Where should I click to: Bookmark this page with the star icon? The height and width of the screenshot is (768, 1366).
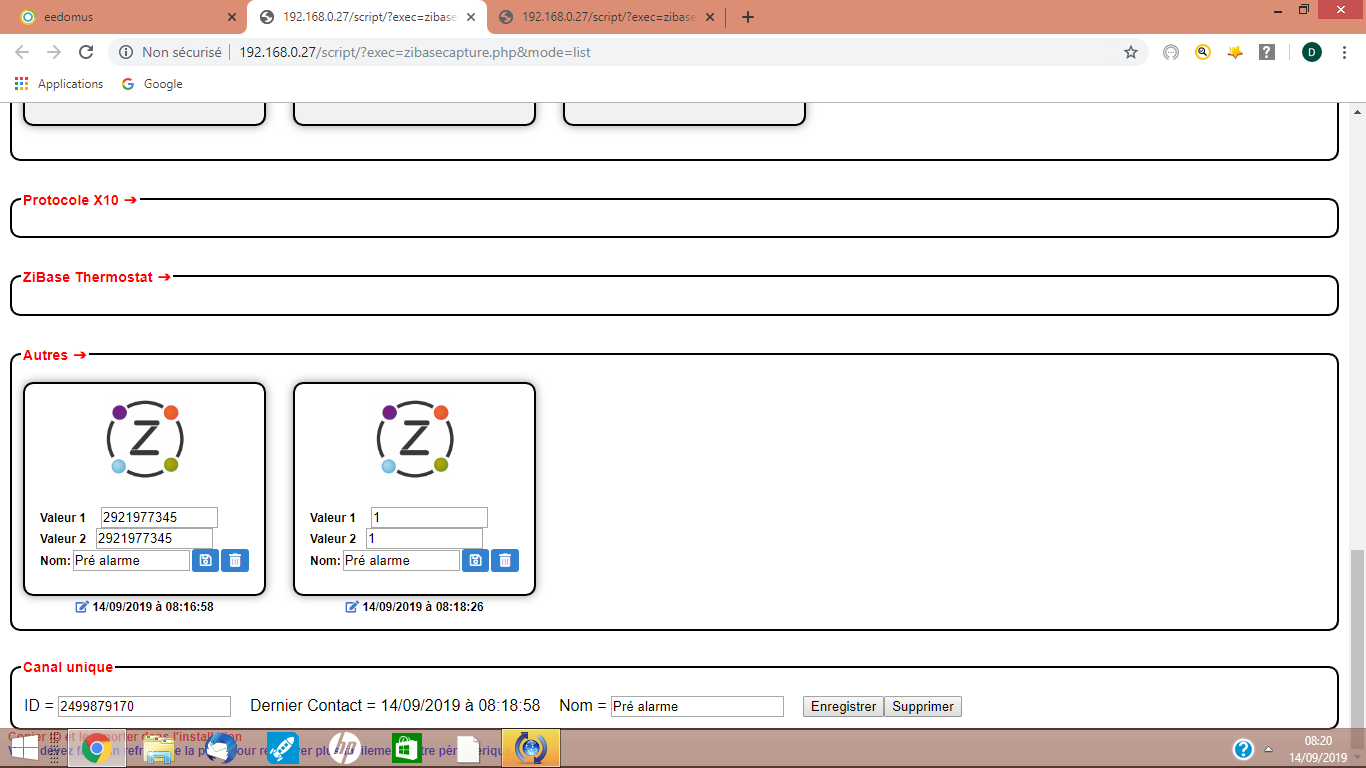click(x=1131, y=52)
